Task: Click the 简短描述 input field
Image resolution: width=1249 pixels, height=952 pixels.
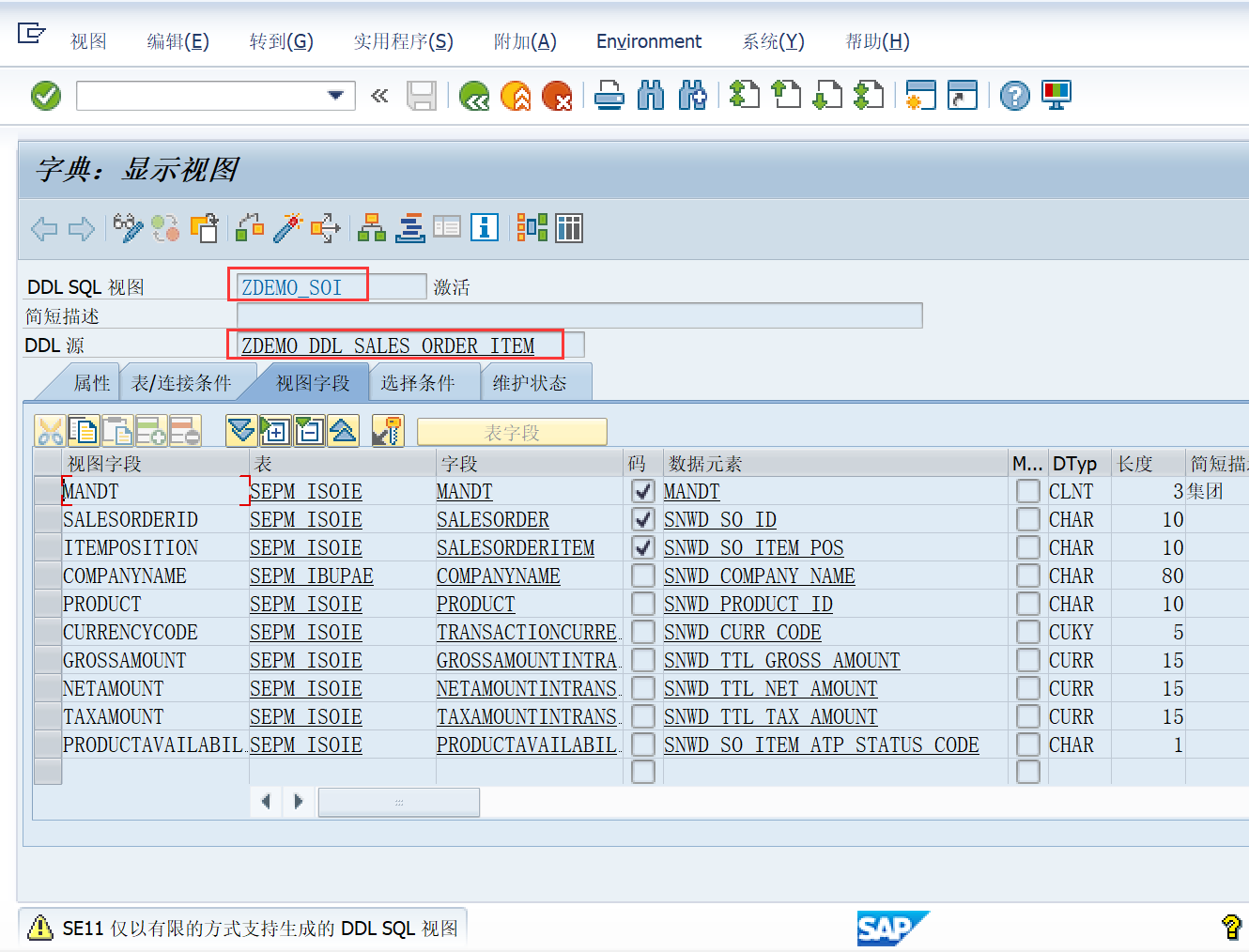Action: tap(579, 315)
